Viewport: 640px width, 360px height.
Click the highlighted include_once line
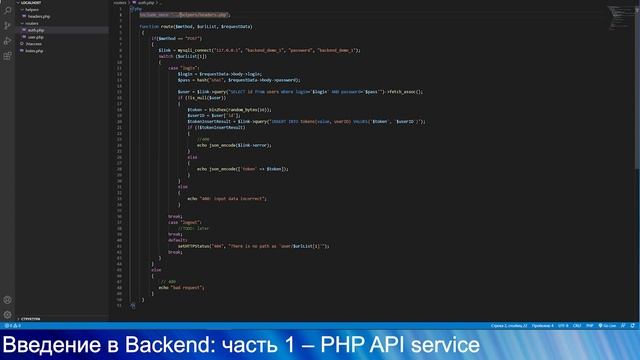(184, 15)
